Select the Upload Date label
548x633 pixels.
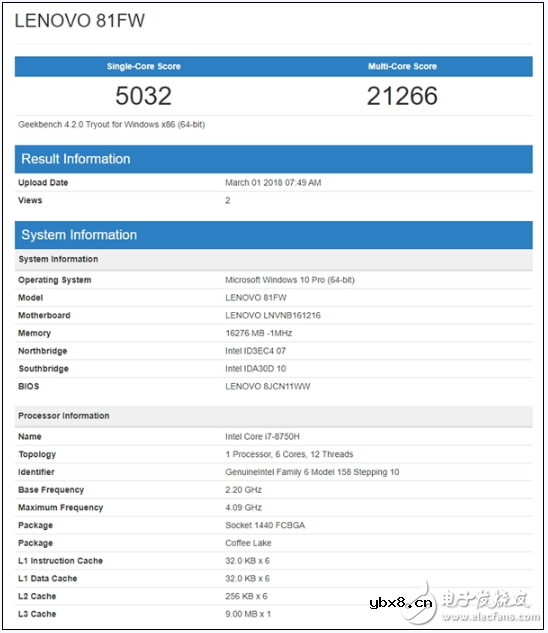click(x=43, y=182)
